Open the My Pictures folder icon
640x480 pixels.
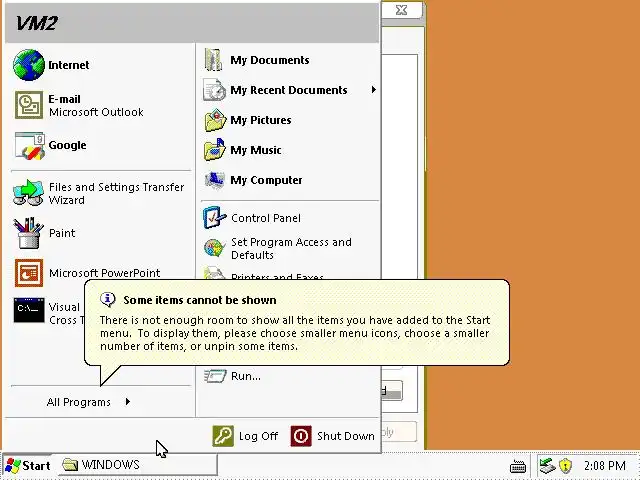point(215,120)
